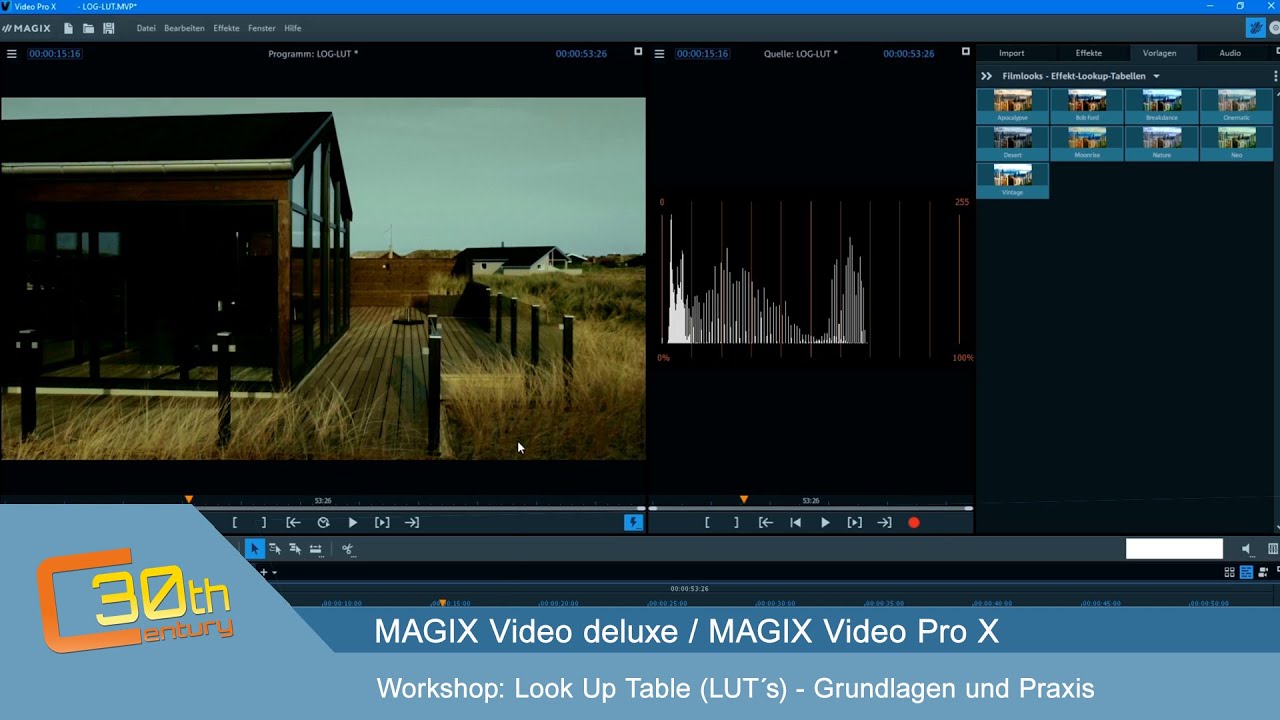This screenshot has height=720, width=1280.
Task: Play the range in the program monitor
Action: (x=382, y=522)
